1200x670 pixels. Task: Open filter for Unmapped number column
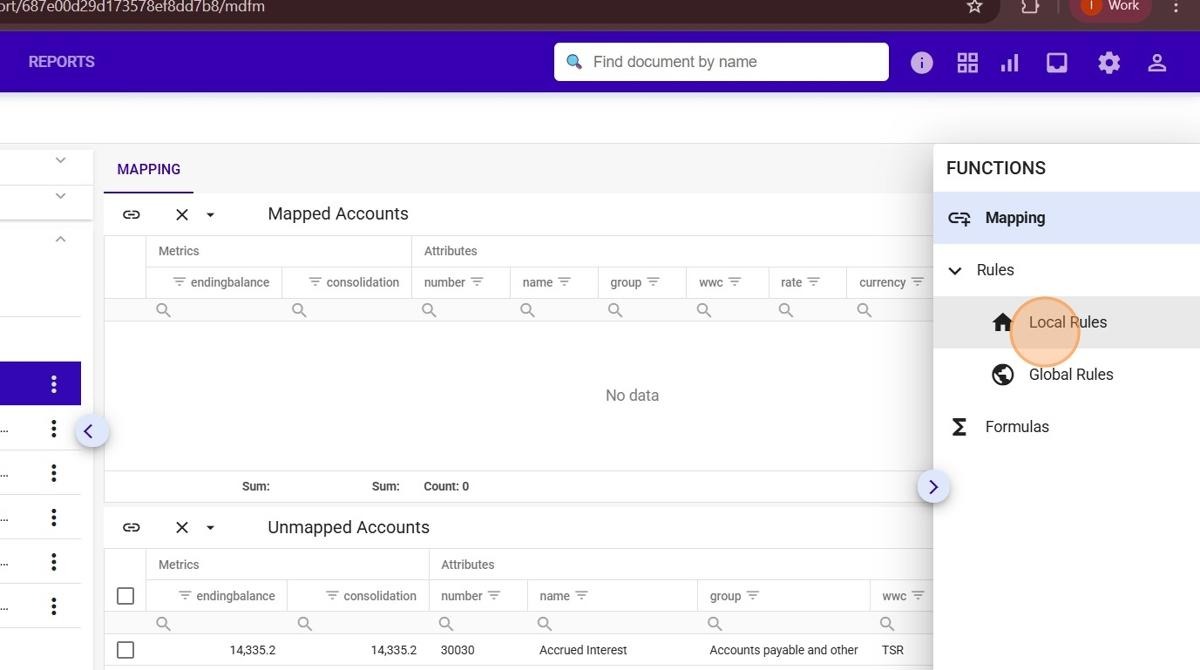(x=494, y=596)
